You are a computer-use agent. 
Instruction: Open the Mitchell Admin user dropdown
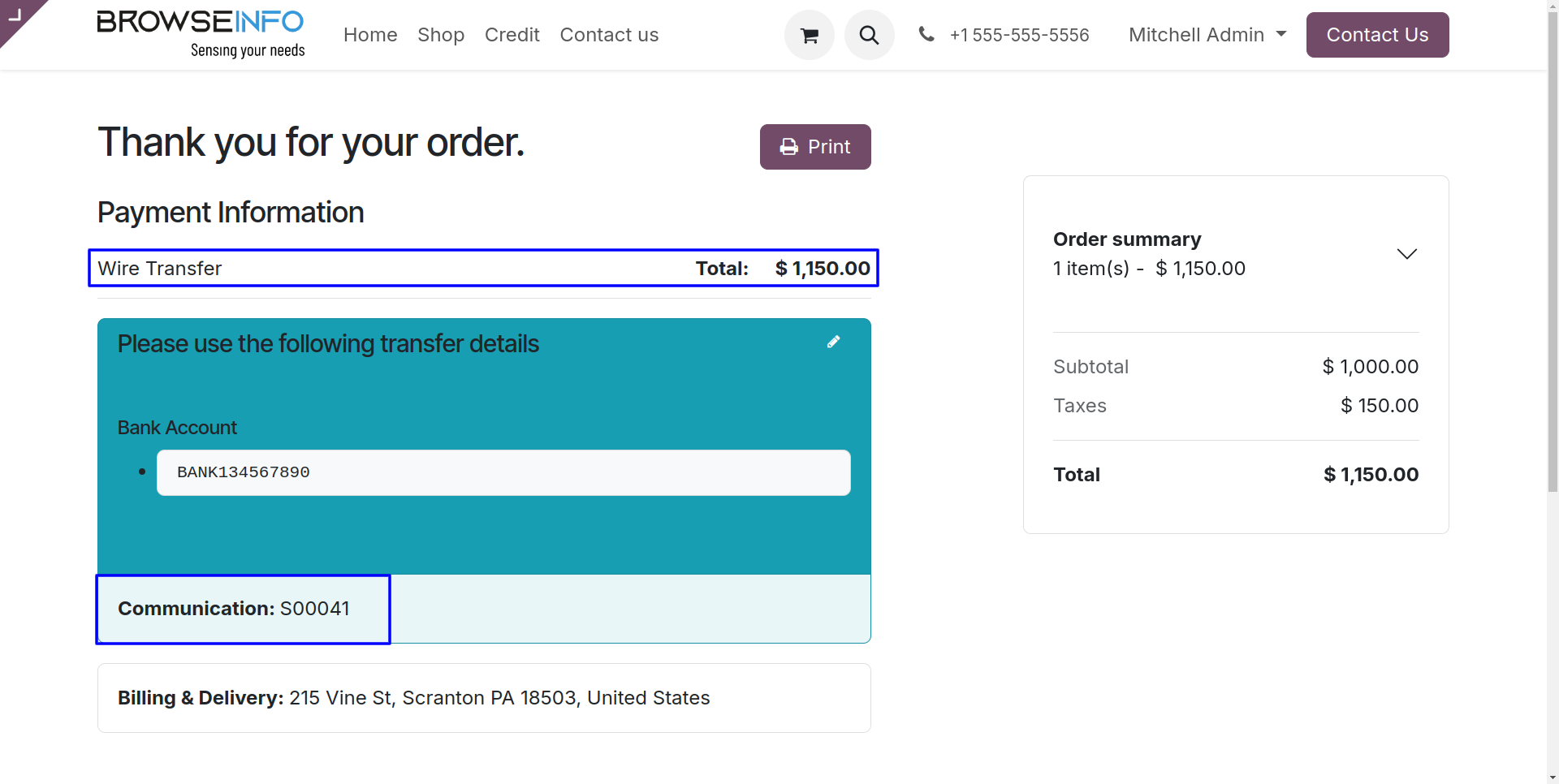tap(1207, 35)
